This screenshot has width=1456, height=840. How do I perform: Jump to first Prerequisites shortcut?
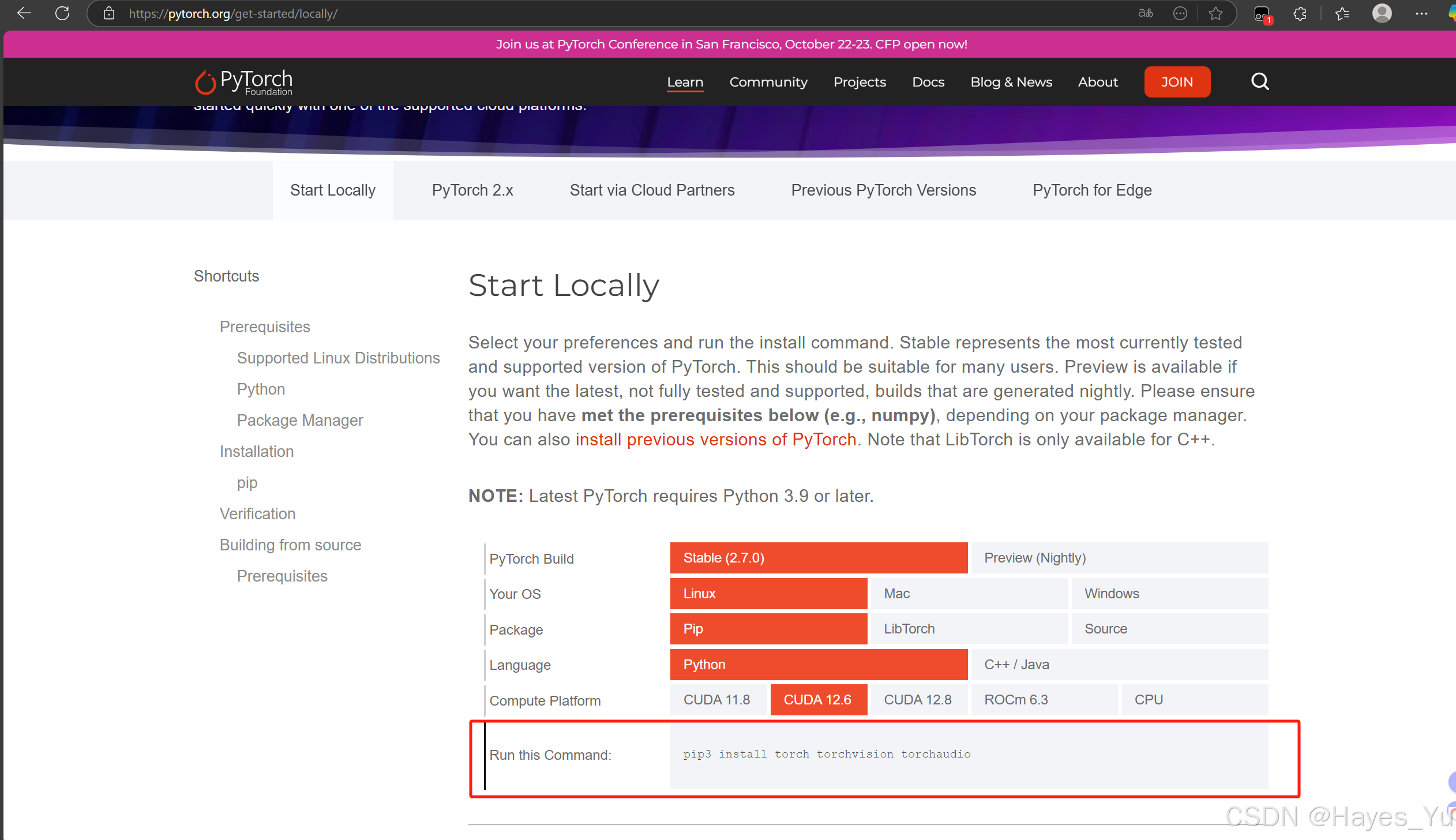265,327
